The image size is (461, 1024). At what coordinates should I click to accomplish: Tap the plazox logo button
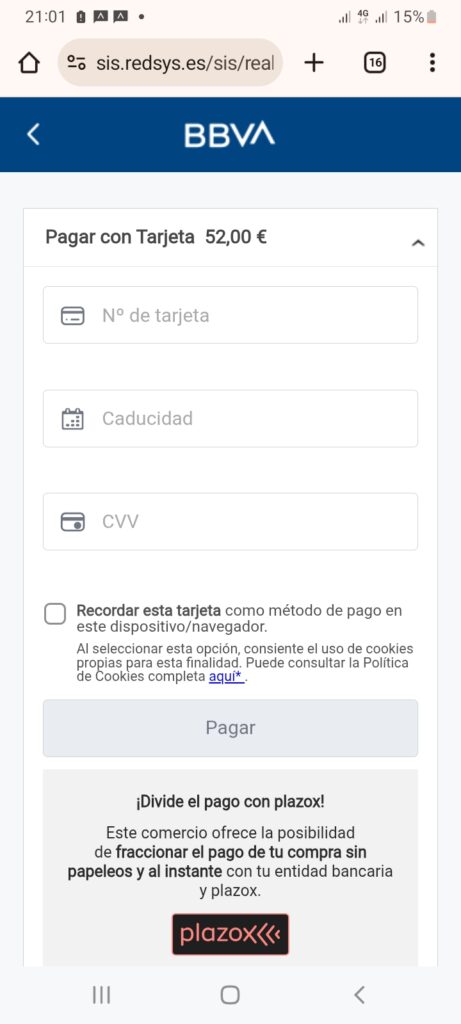point(230,935)
